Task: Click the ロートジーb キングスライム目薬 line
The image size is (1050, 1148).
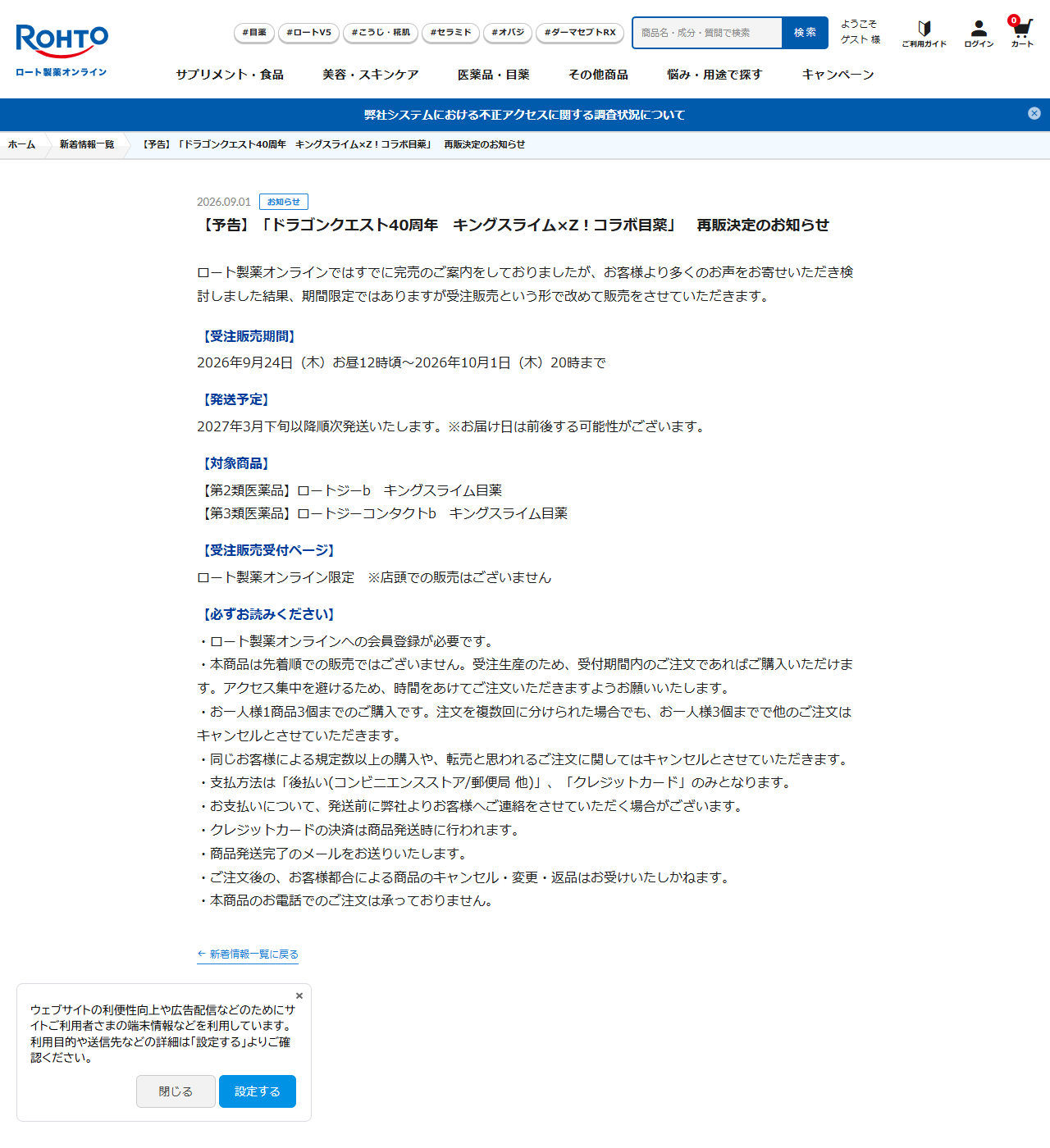Action: [349, 490]
